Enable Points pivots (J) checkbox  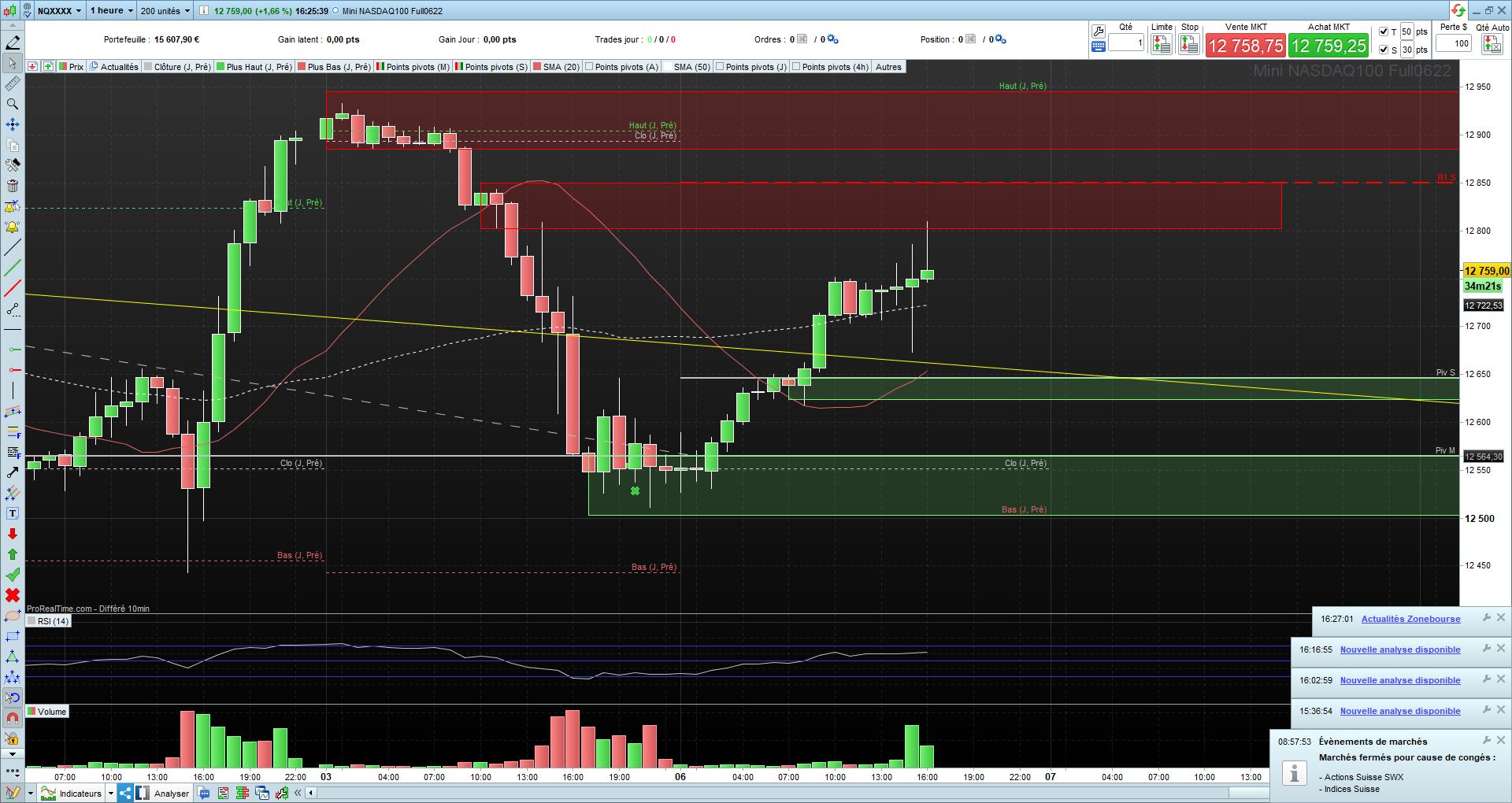(x=720, y=67)
